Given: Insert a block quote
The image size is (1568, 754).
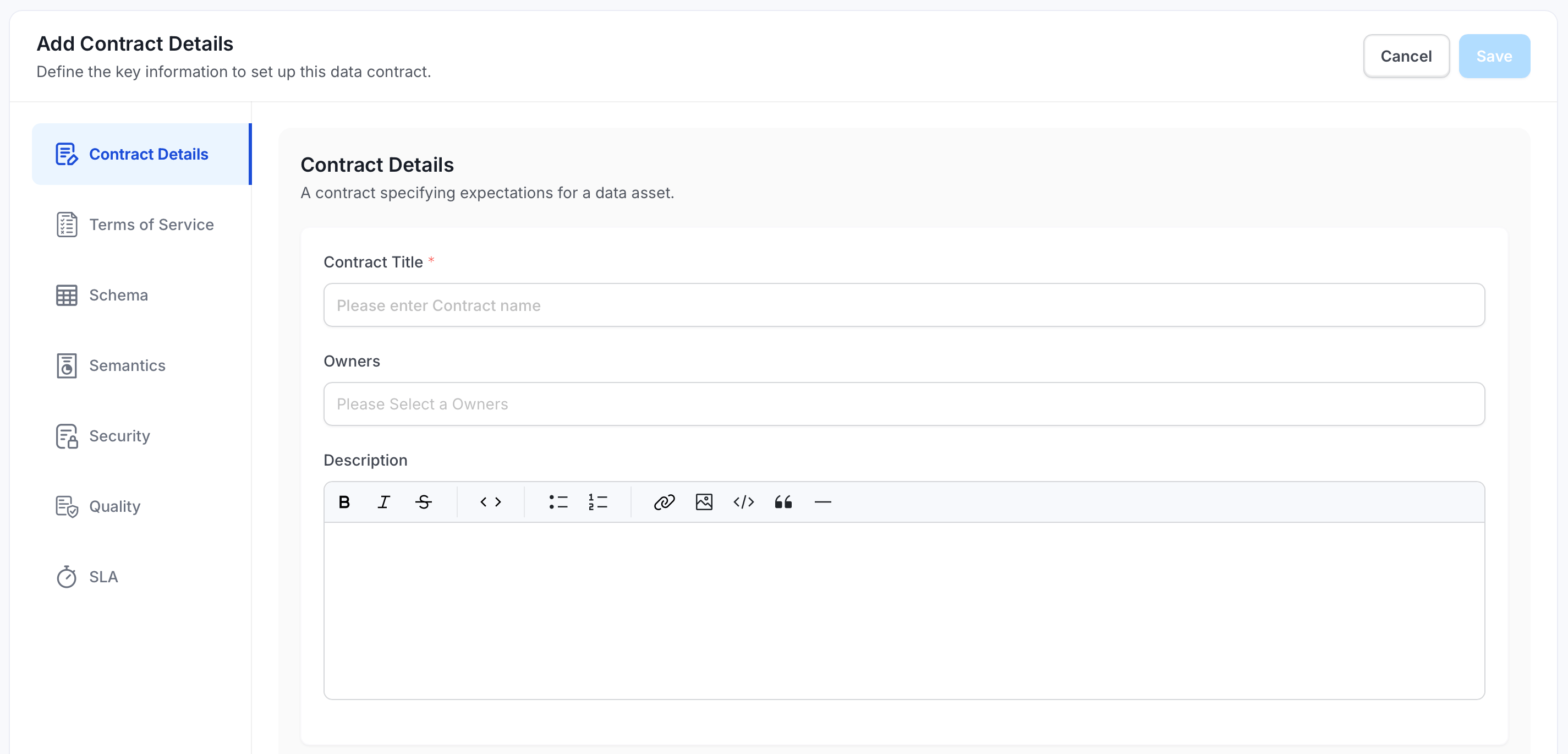Looking at the screenshot, I should 783,502.
